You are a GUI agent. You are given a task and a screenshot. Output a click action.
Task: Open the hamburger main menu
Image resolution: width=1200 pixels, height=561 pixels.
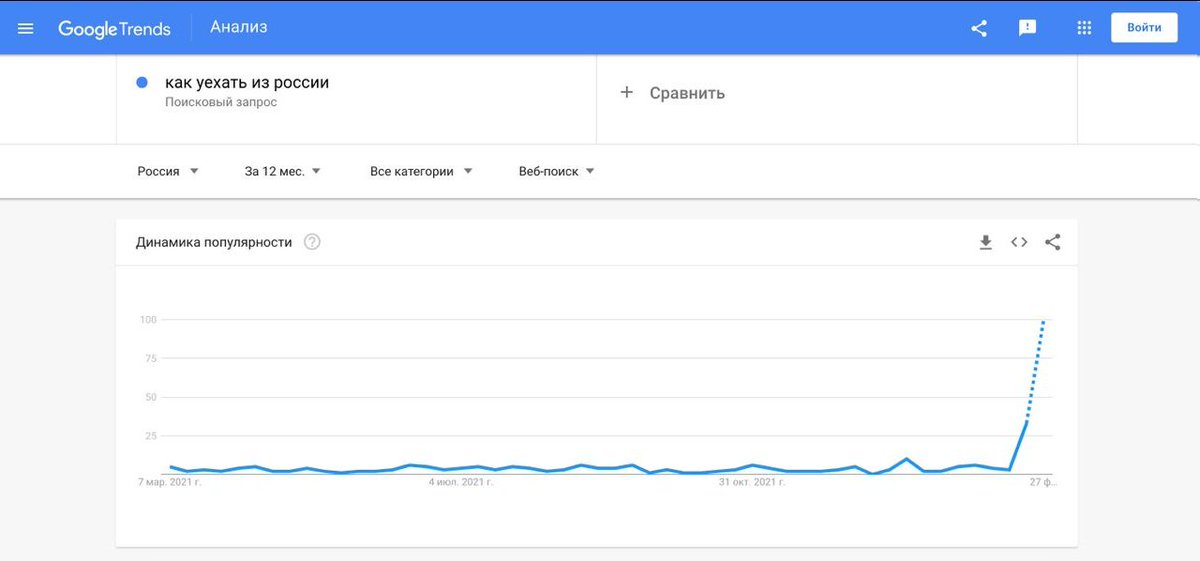click(26, 28)
